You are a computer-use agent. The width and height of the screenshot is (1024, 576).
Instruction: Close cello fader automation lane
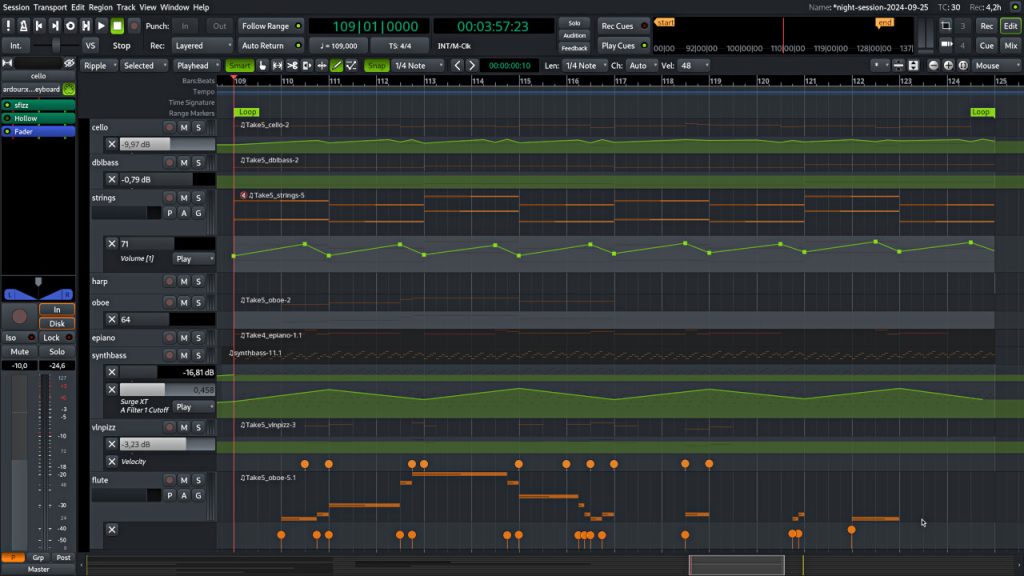[112, 144]
